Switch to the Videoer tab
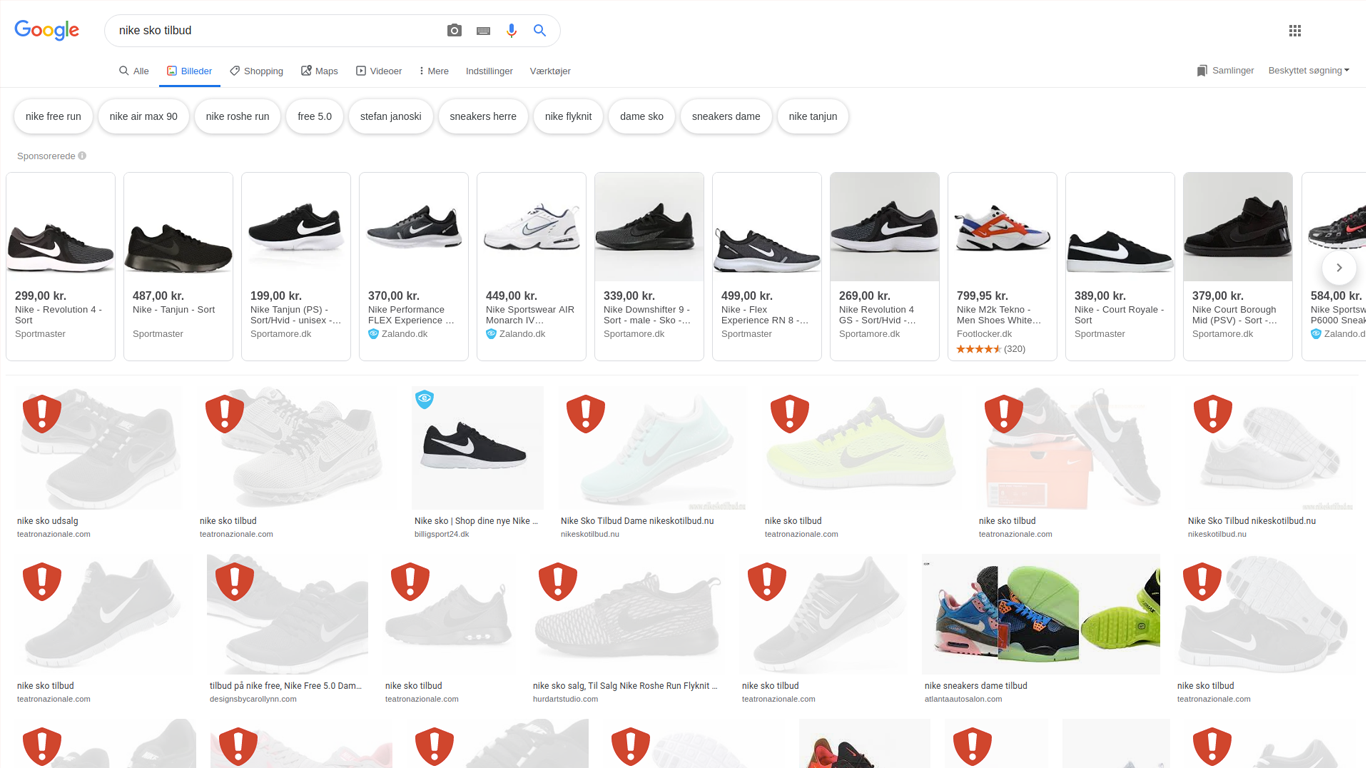This screenshot has width=1366, height=768. click(379, 71)
